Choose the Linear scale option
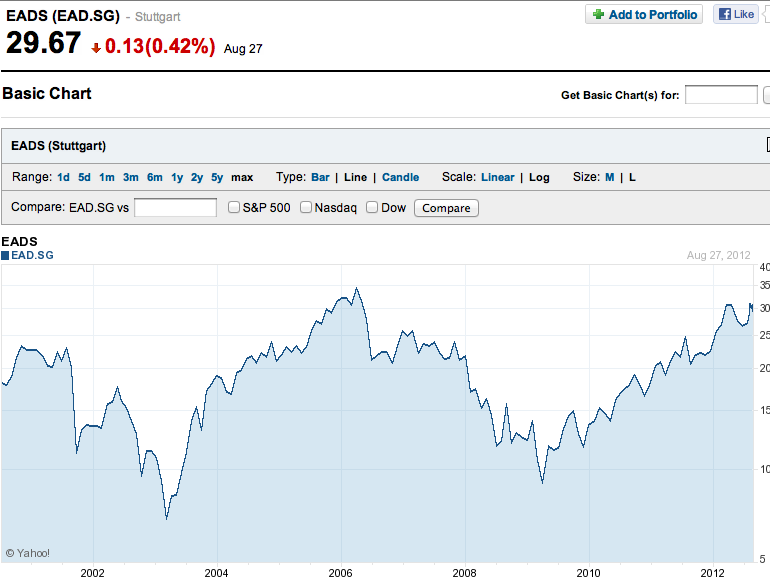This screenshot has height=579, width=770. click(497, 177)
